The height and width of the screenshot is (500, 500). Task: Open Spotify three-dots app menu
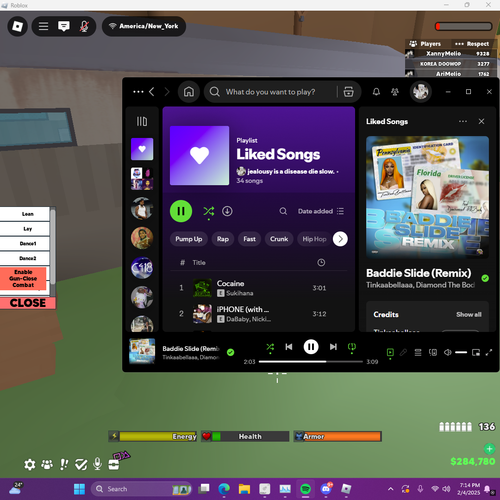(x=138, y=92)
